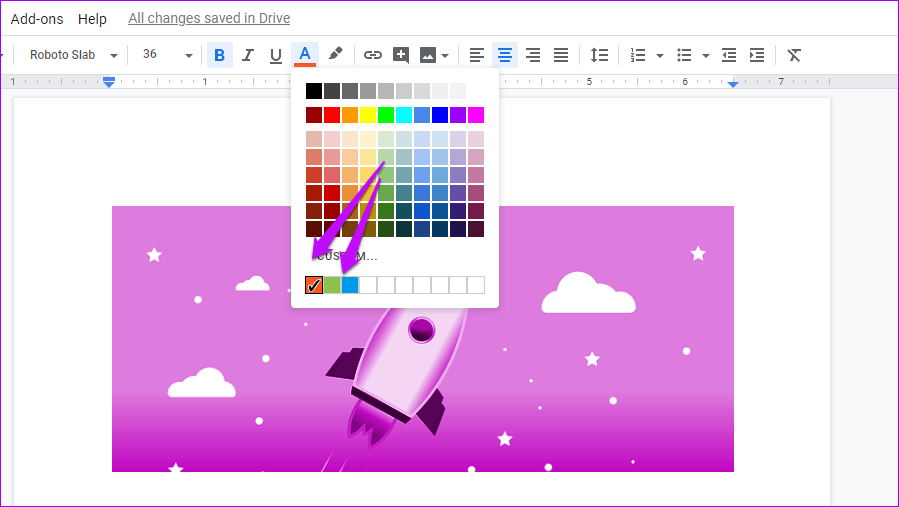The image size is (899, 507).
Task: Select the highlight color pen icon
Action: [336, 55]
